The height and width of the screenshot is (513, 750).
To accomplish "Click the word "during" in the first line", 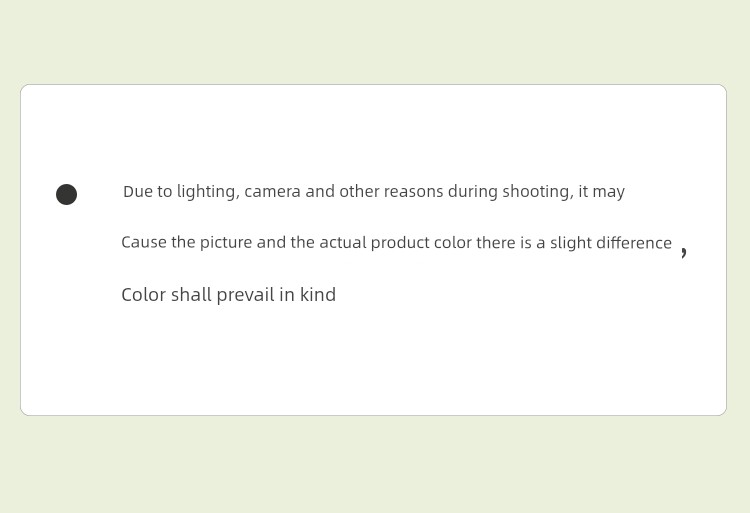I will 473,192.
